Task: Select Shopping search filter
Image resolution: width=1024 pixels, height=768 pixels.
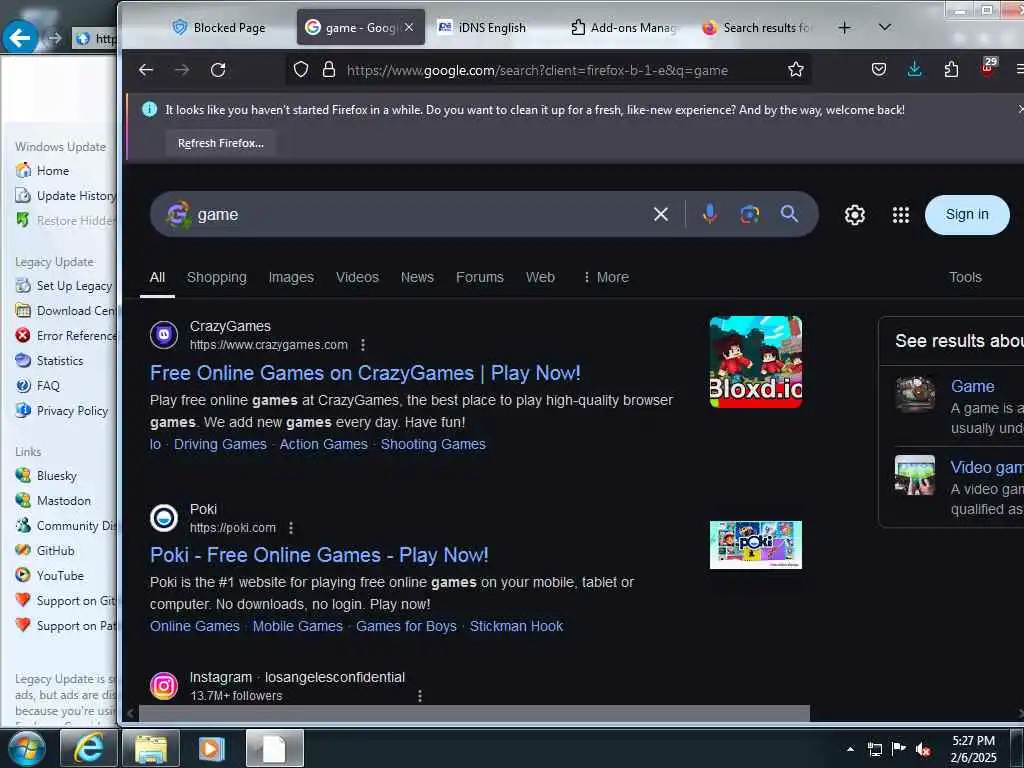Action: click(217, 278)
